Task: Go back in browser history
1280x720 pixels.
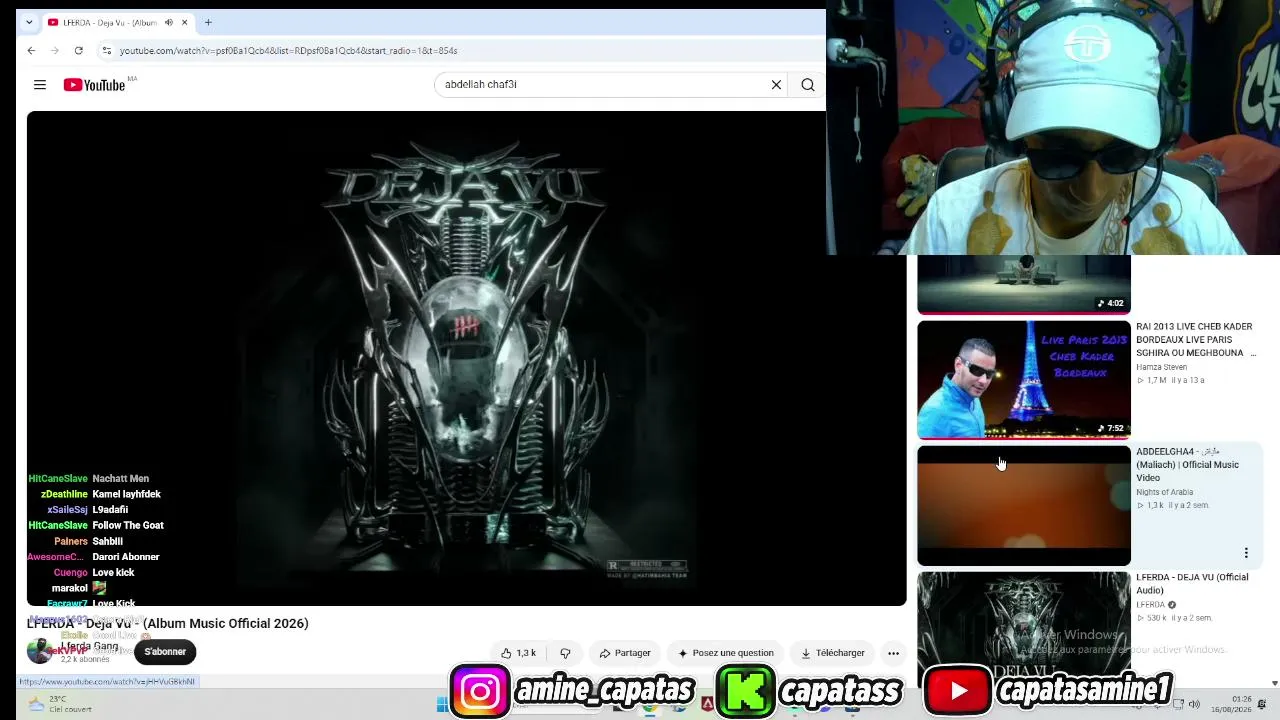Action: [x=31, y=50]
